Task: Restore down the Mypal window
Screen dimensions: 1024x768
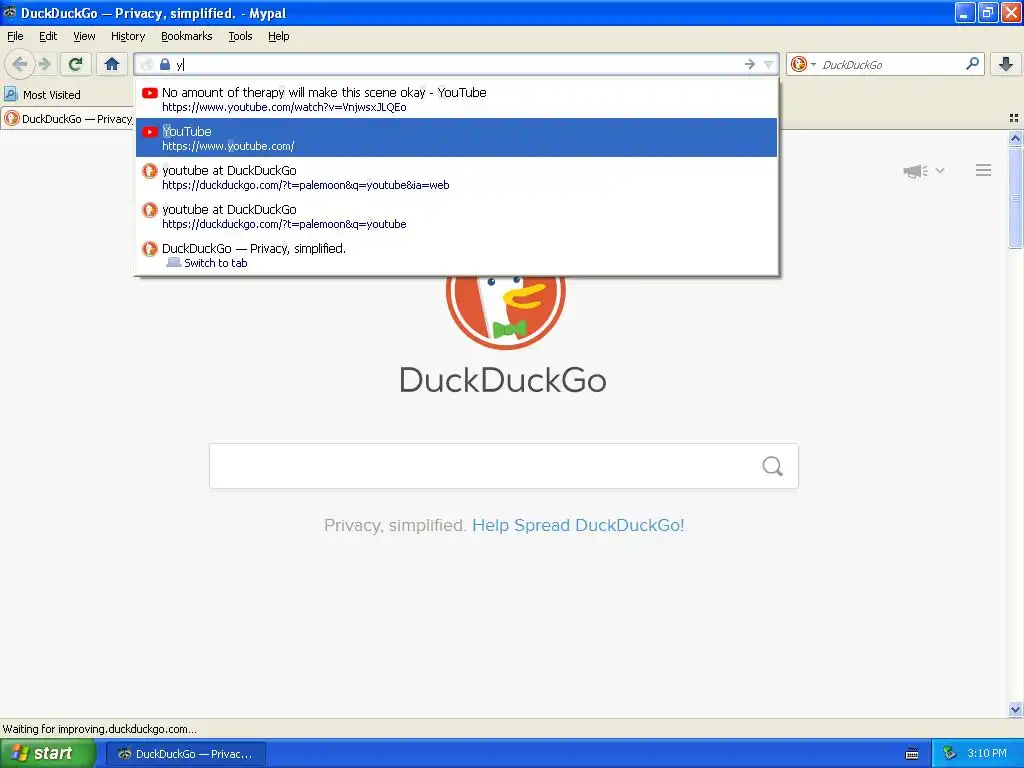Action: pos(988,12)
